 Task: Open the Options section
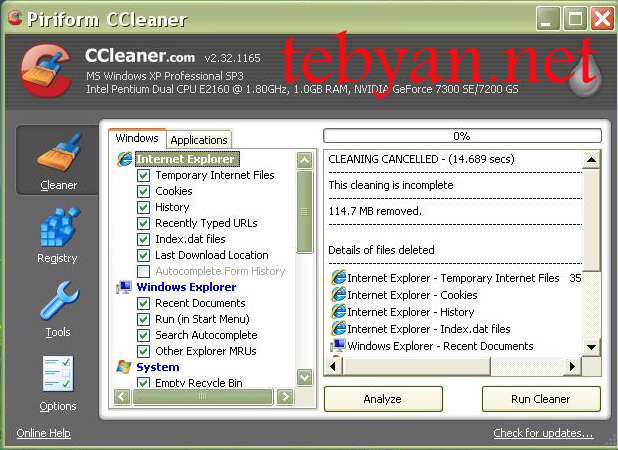point(58,383)
